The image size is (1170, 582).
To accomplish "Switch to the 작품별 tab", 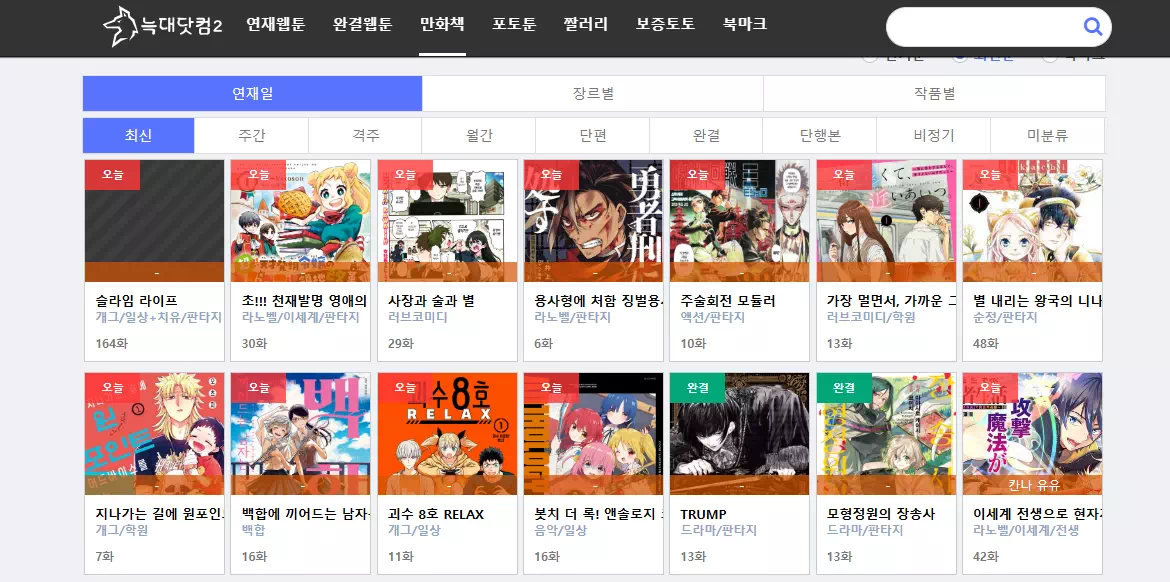I will (934, 93).
